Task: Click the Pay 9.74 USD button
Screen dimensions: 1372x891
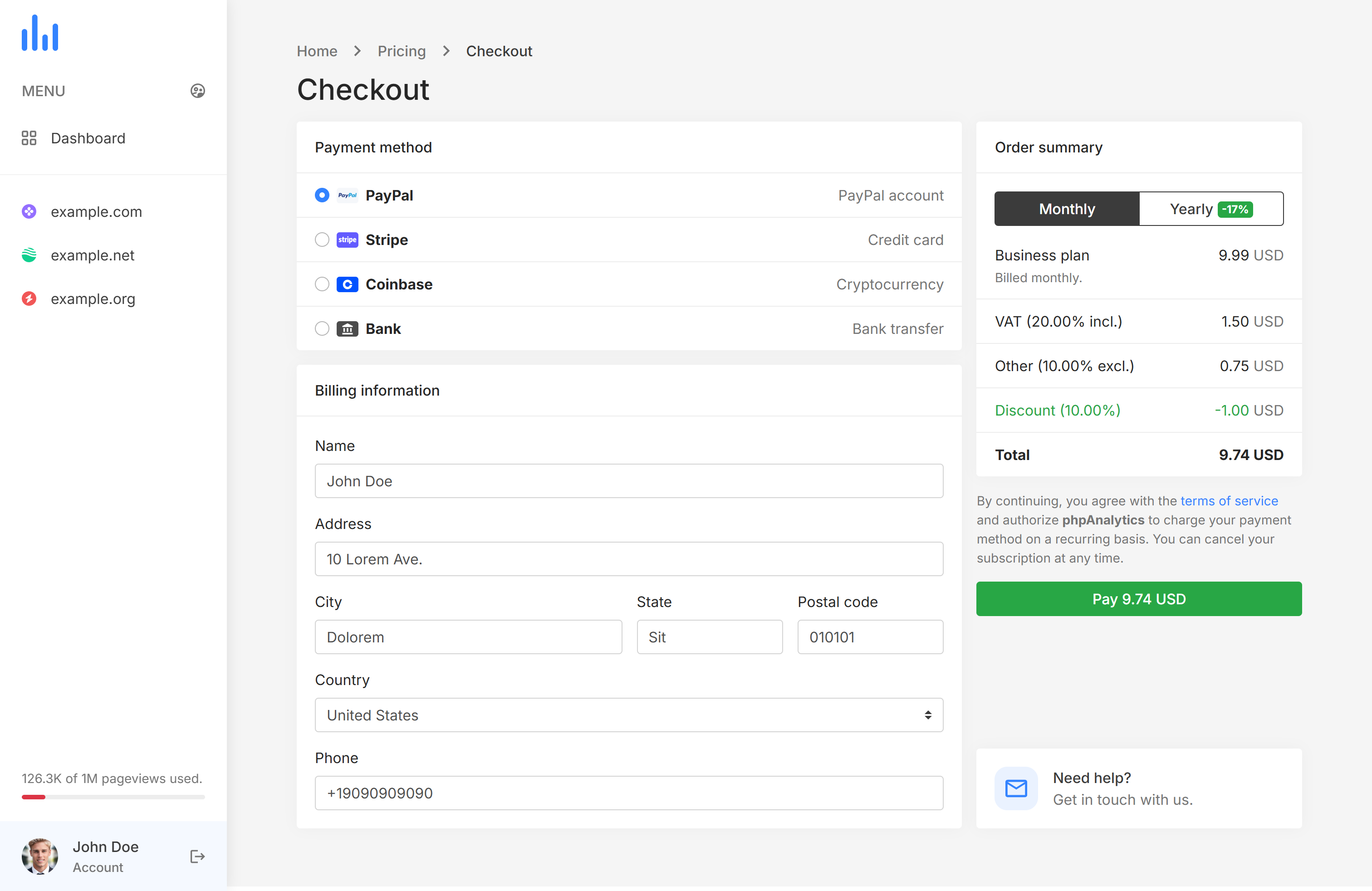Action: point(1138,599)
